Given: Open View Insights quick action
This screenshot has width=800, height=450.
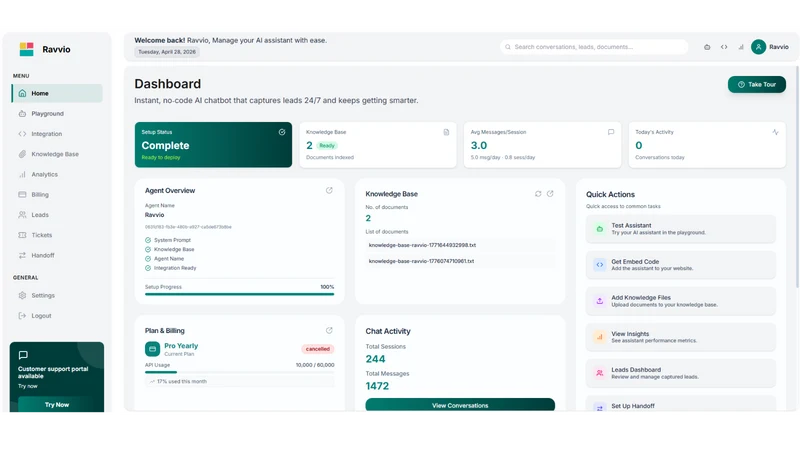Looking at the screenshot, I should 681,337.
